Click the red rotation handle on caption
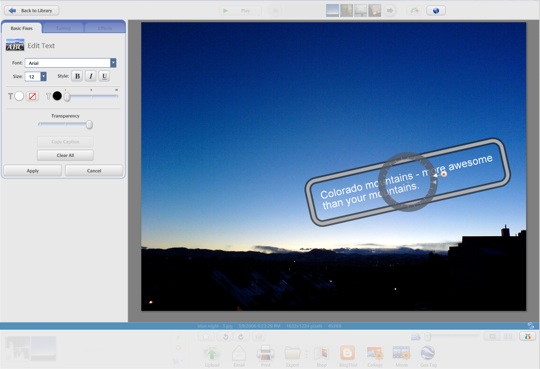Screen dimensions: 540x369 point(444,174)
